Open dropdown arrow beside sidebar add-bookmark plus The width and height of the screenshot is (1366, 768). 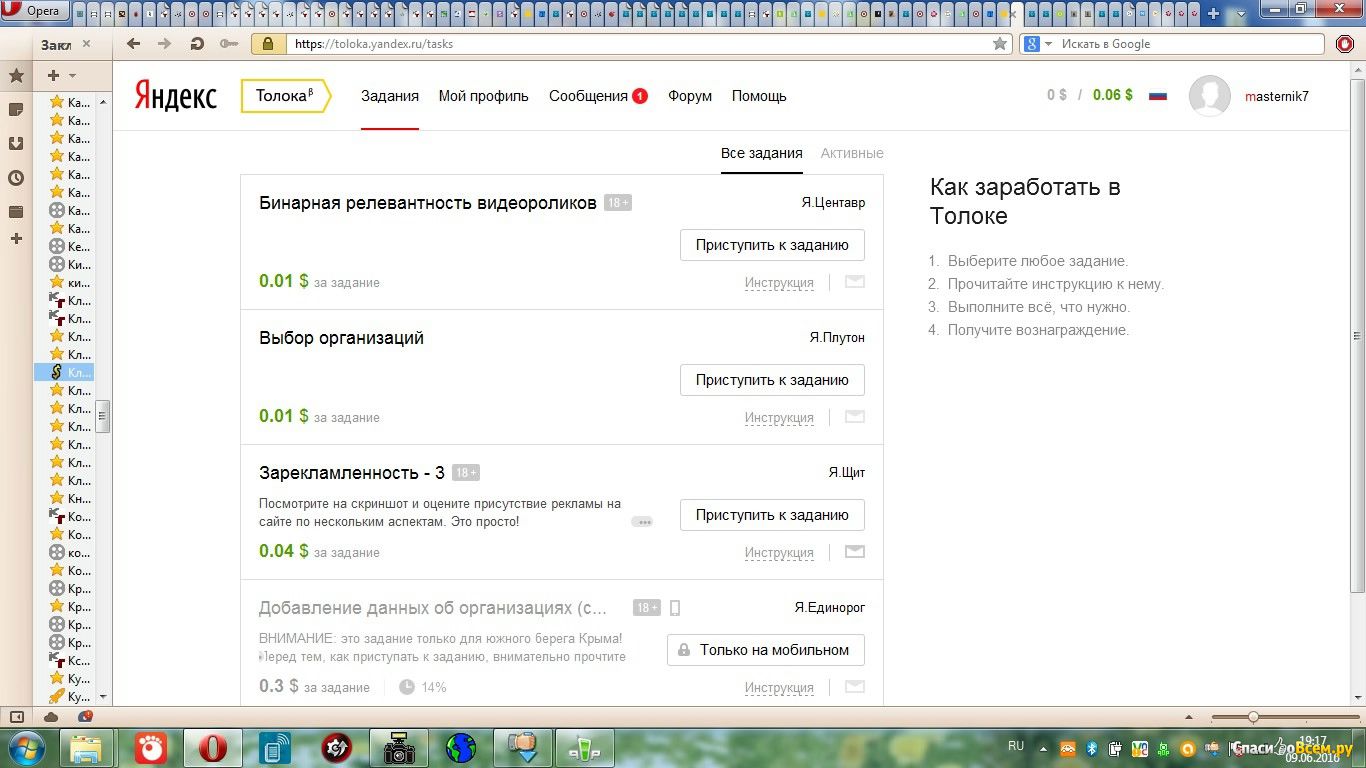click(x=72, y=76)
